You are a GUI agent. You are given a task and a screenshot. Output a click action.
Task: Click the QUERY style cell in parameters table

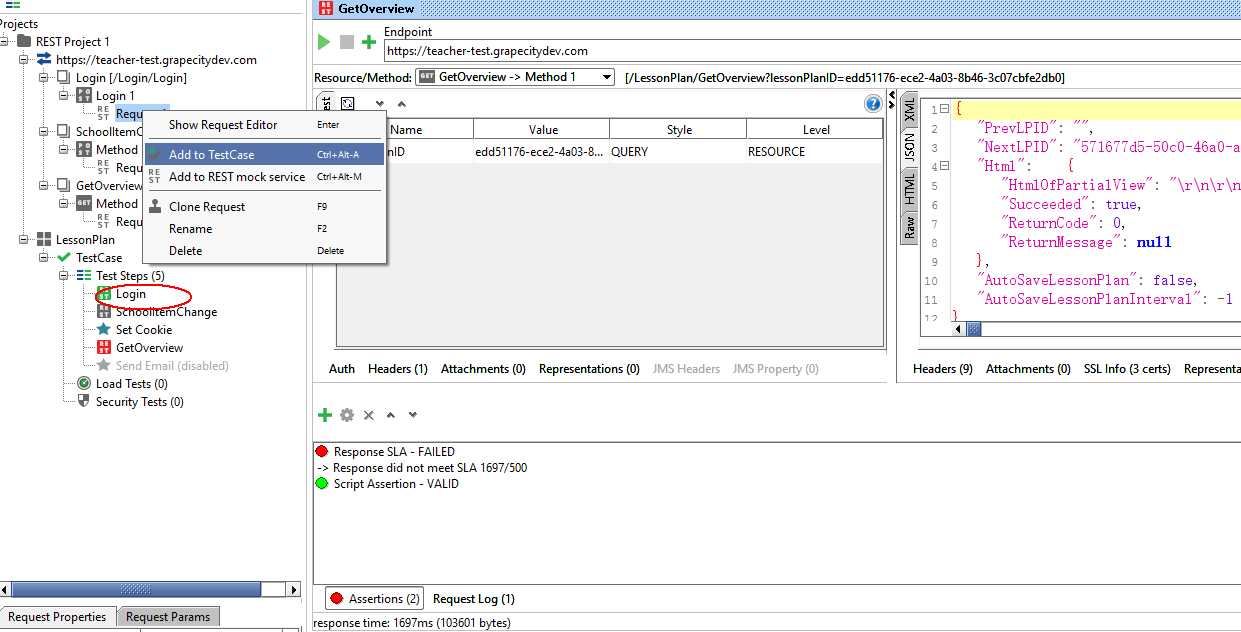point(678,152)
